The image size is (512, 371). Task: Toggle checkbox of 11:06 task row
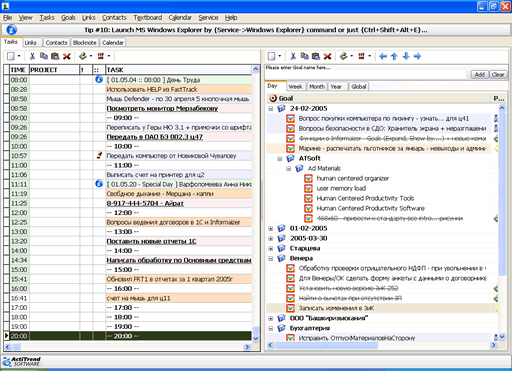pos(7,175)
